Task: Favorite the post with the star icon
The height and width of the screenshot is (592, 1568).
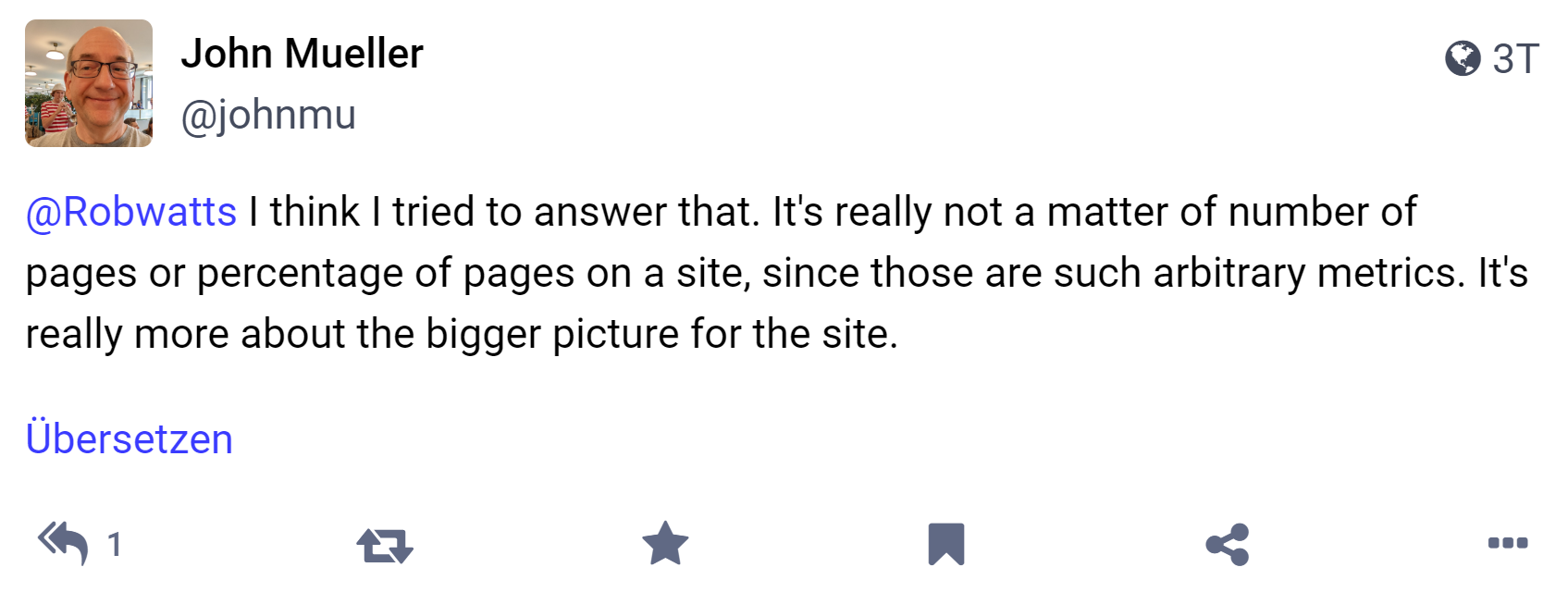Action: [664, 544]
